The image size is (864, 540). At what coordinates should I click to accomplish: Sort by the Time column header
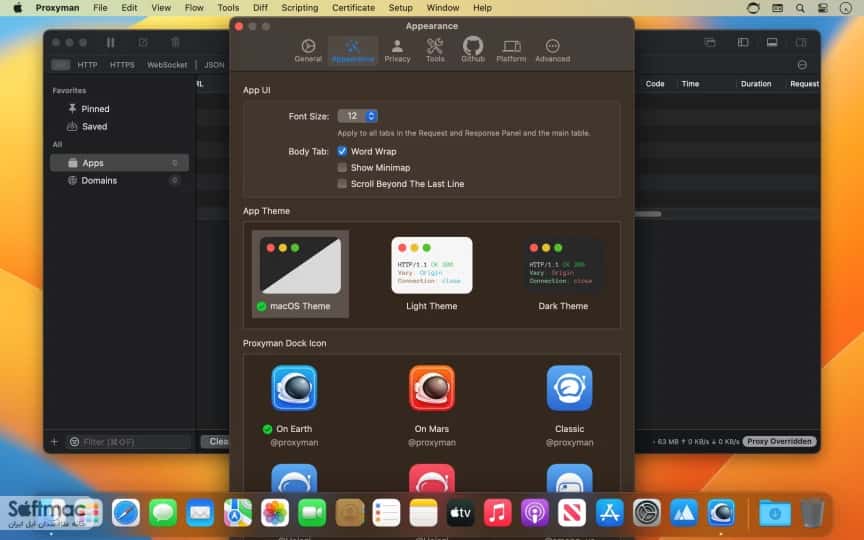(690, 84)
